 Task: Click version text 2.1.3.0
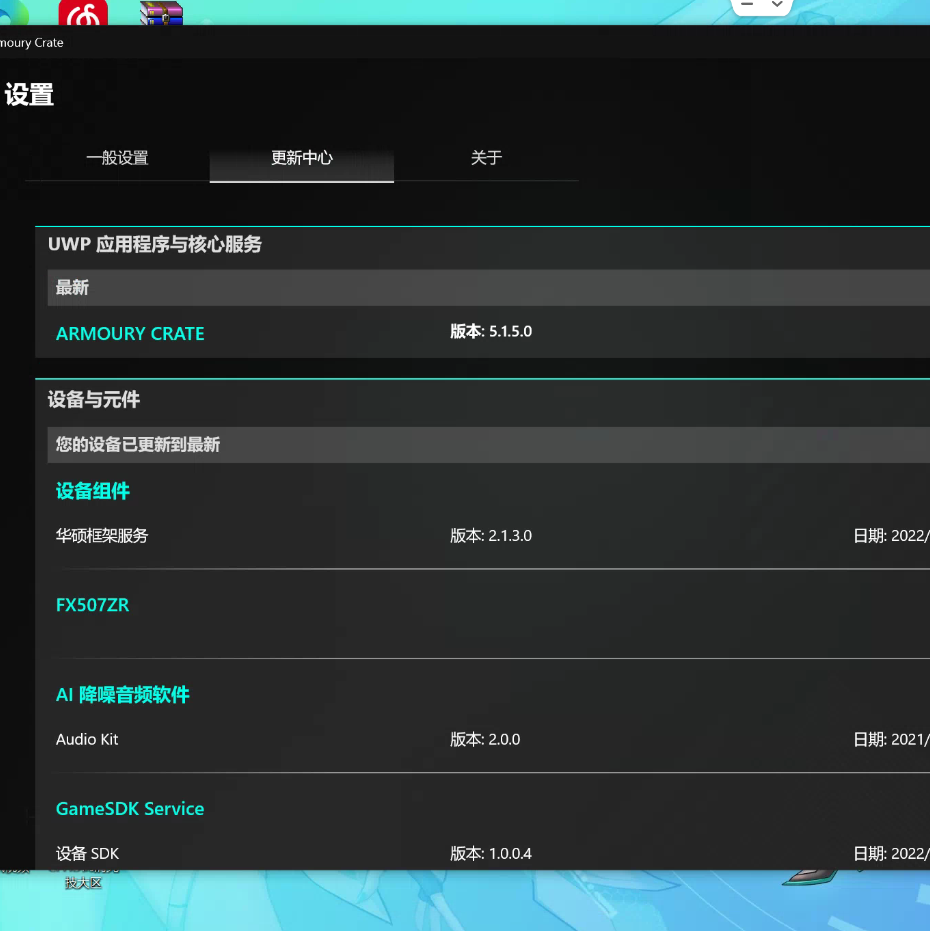point(510,536)
